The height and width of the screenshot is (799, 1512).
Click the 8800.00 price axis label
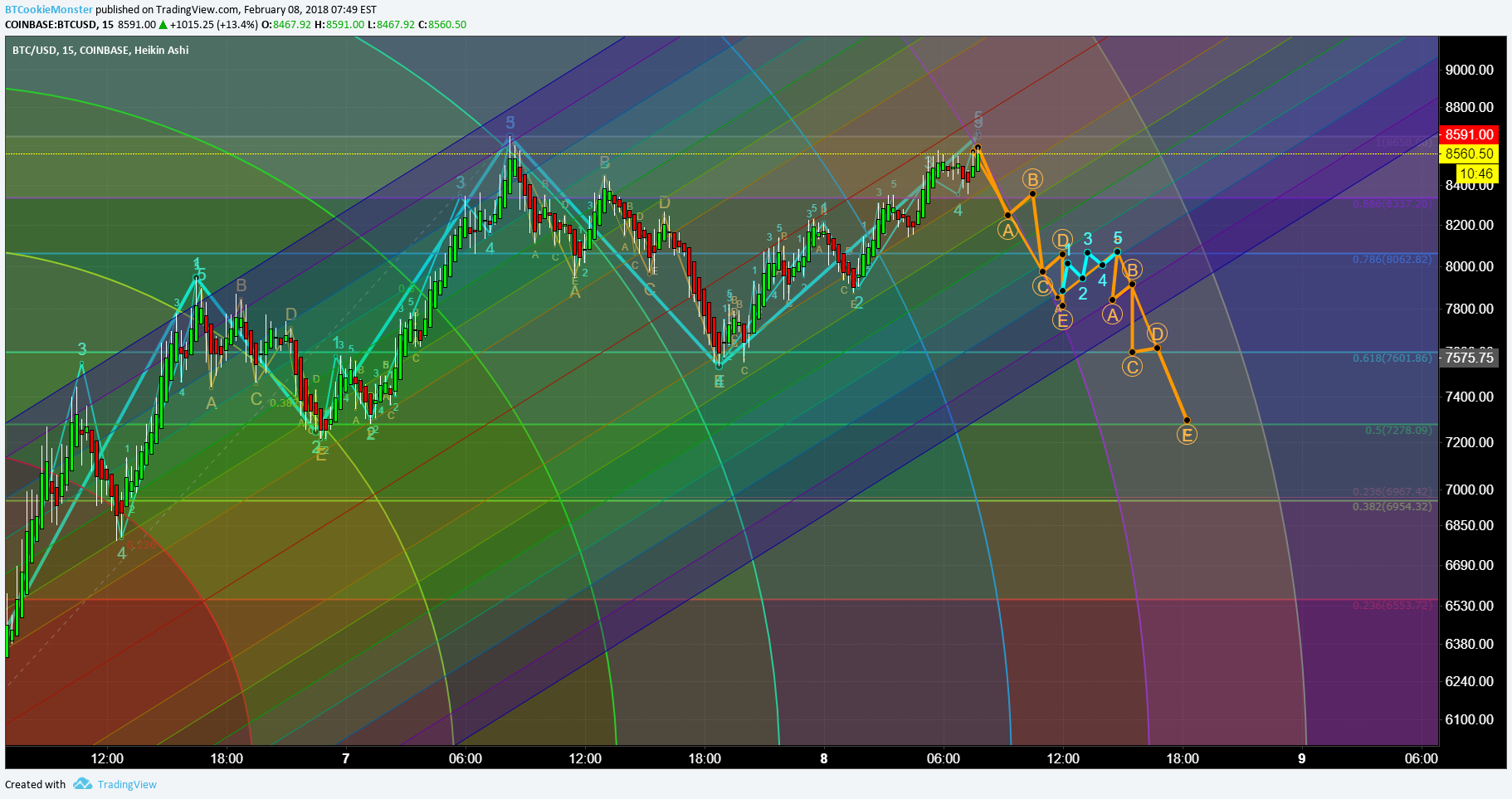[1469, 107]
